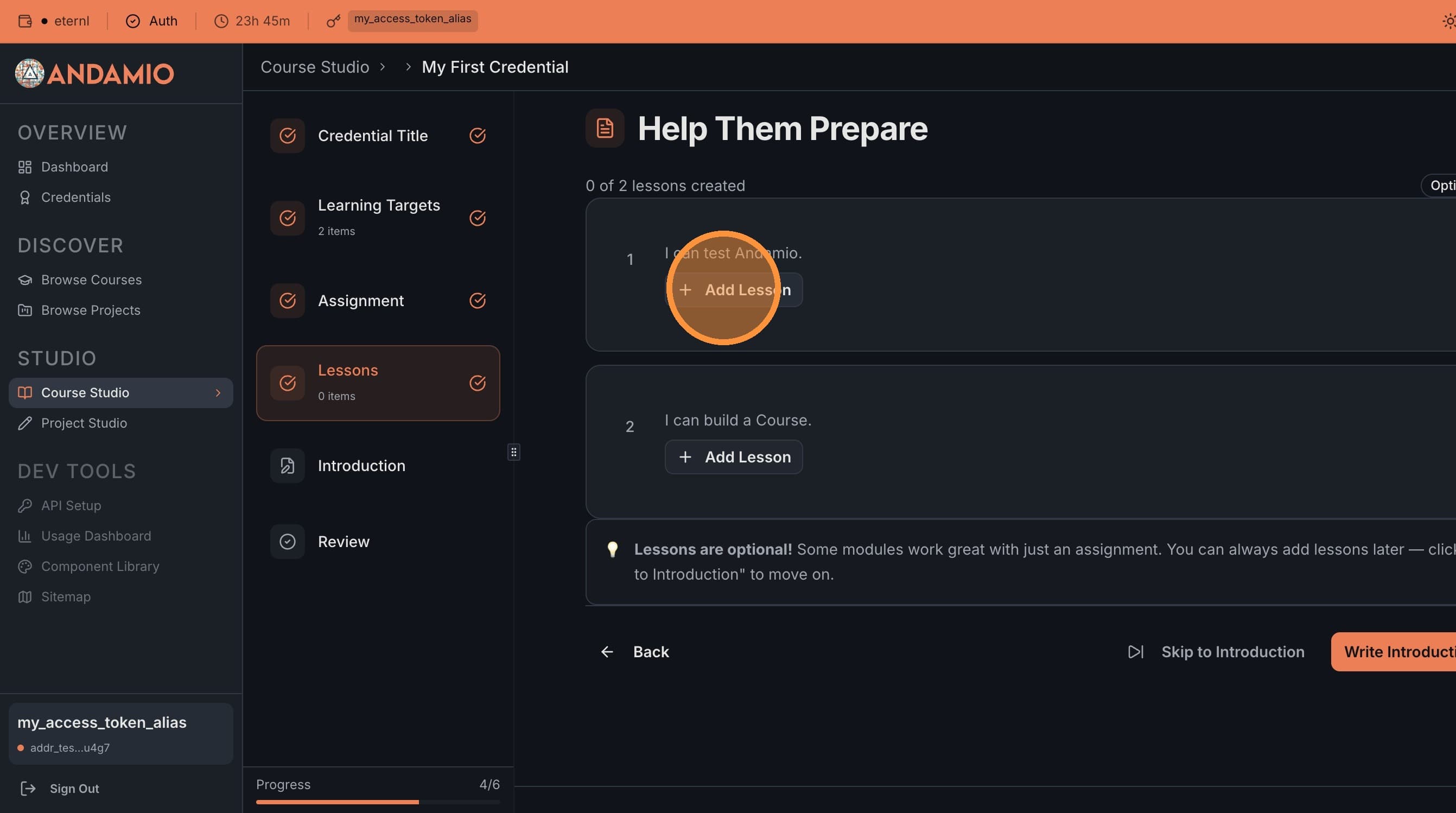Open Dashboard from the sidebar
This screenshot has width=1456, height=813.
tap(74, 167)
